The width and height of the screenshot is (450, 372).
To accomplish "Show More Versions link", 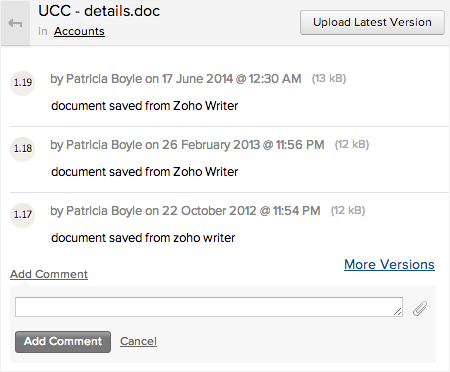I will pos(389,265).
